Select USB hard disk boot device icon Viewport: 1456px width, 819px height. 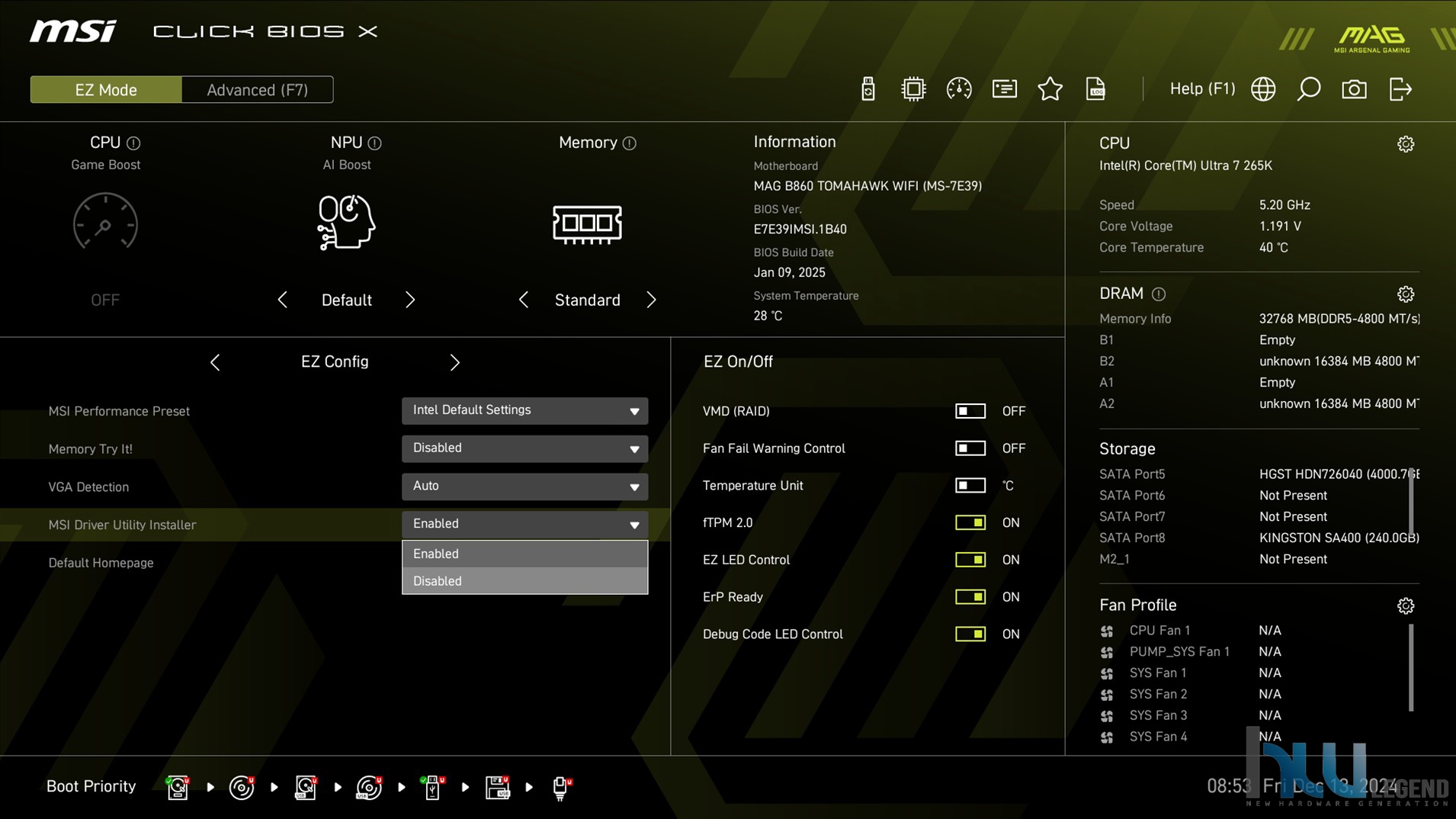tap(306, 787)
